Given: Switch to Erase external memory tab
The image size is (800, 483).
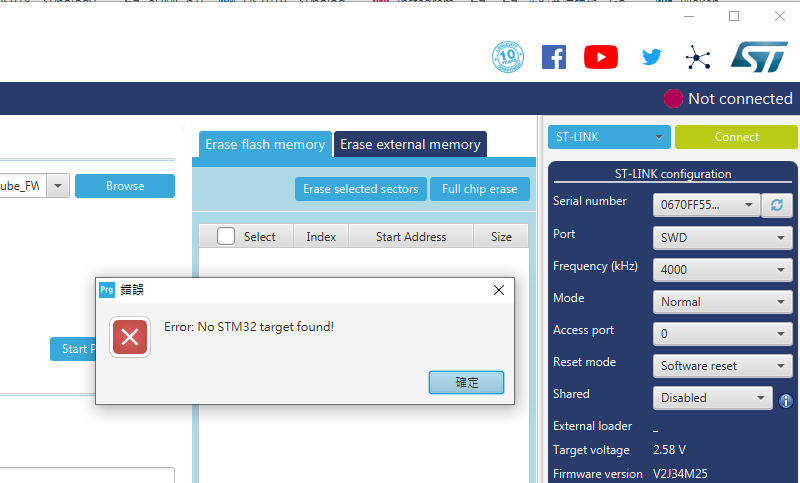Looking at the screenshot, I should 410,144.
